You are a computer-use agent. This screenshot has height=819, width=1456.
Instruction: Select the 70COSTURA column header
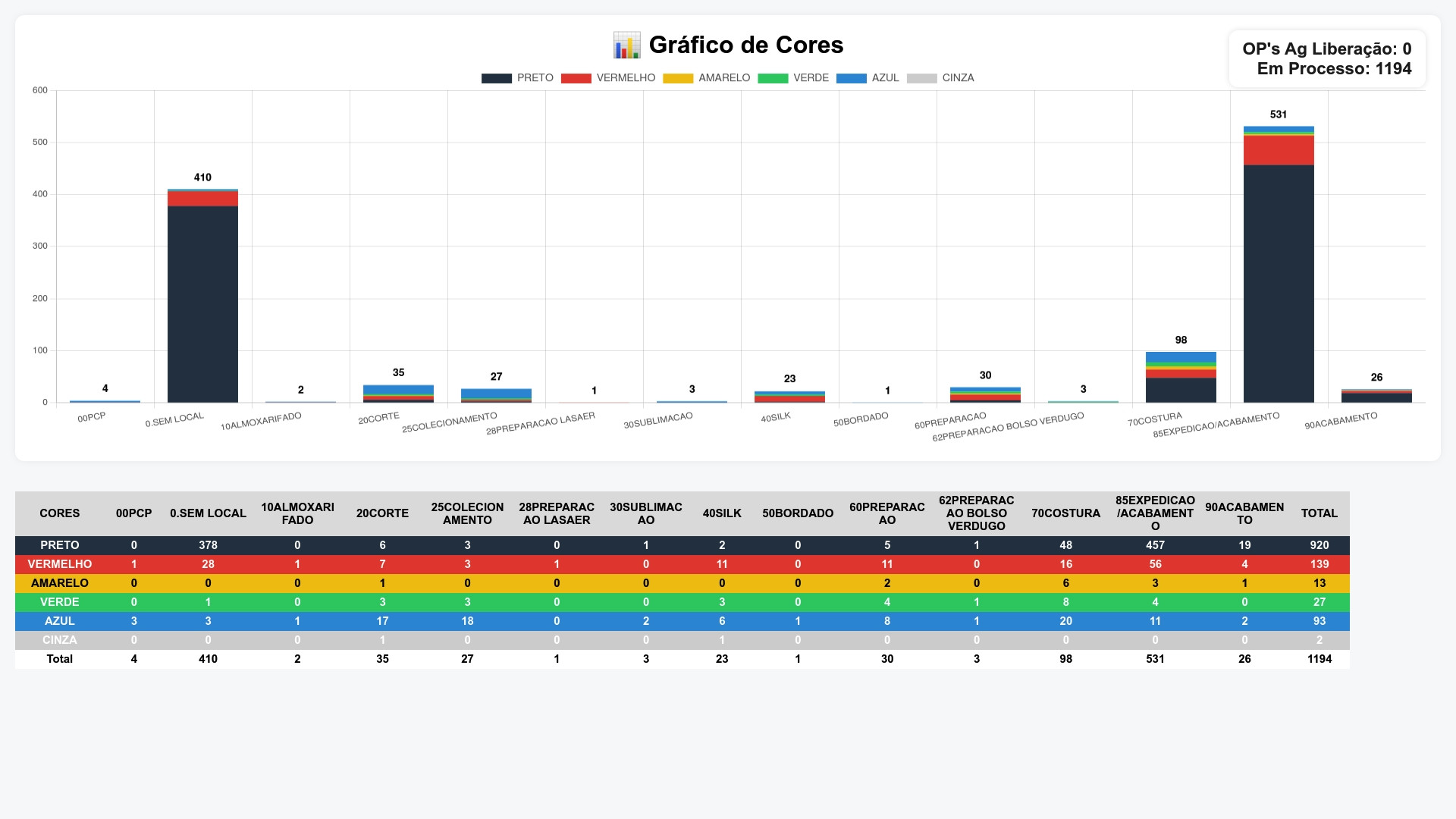[1065, 513]
